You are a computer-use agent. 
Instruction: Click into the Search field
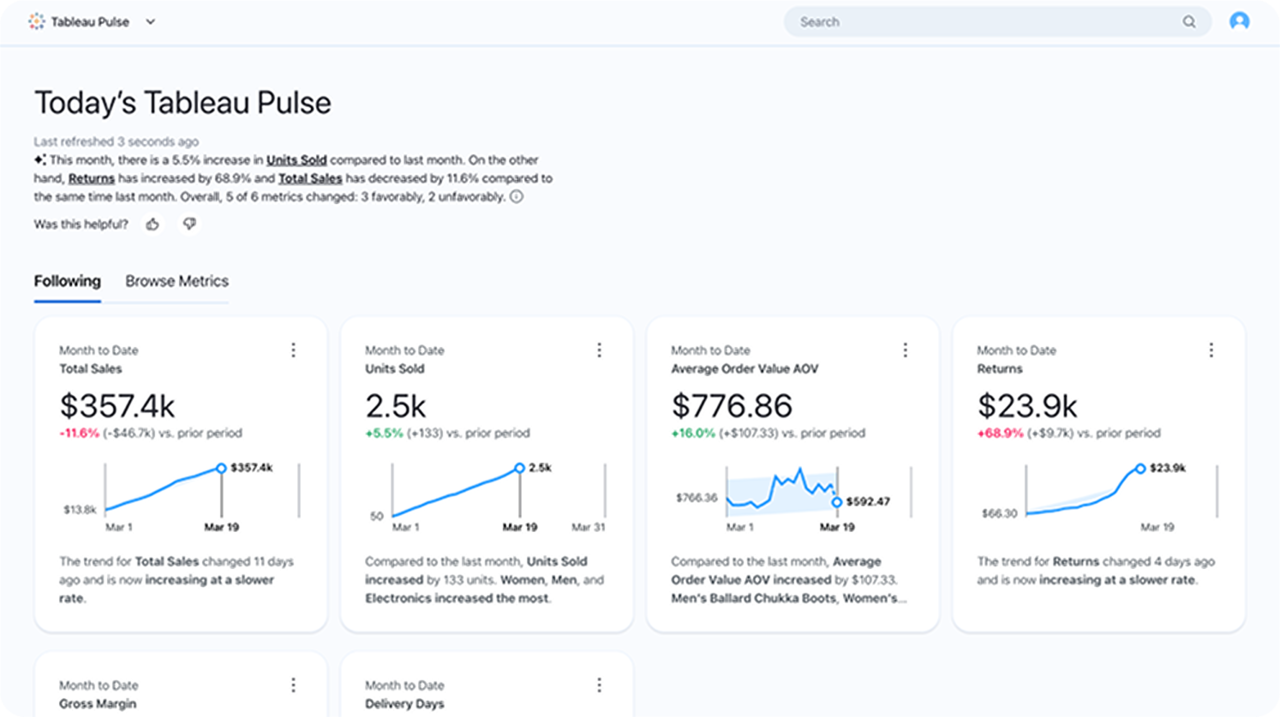(x=997, y=22)
